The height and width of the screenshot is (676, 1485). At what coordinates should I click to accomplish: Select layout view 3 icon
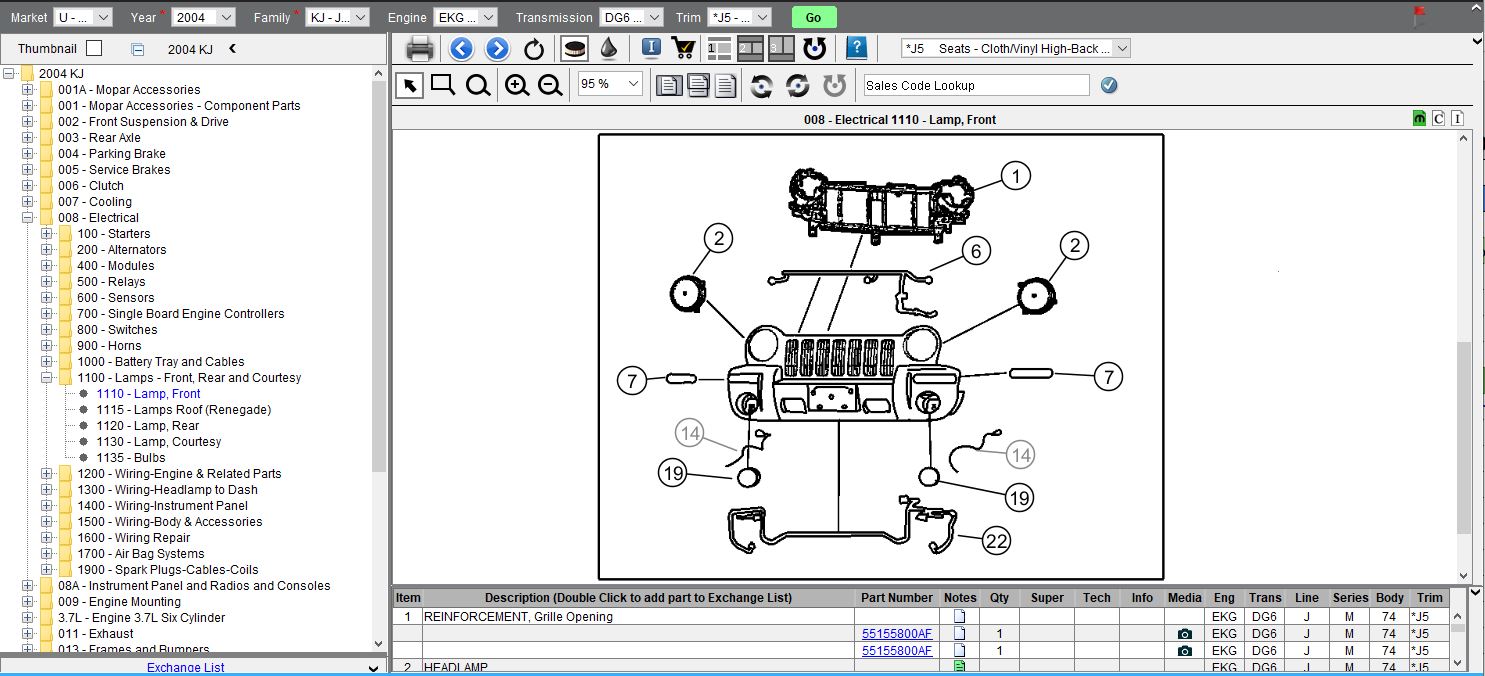pyautogui.click(x=781, y=48)
